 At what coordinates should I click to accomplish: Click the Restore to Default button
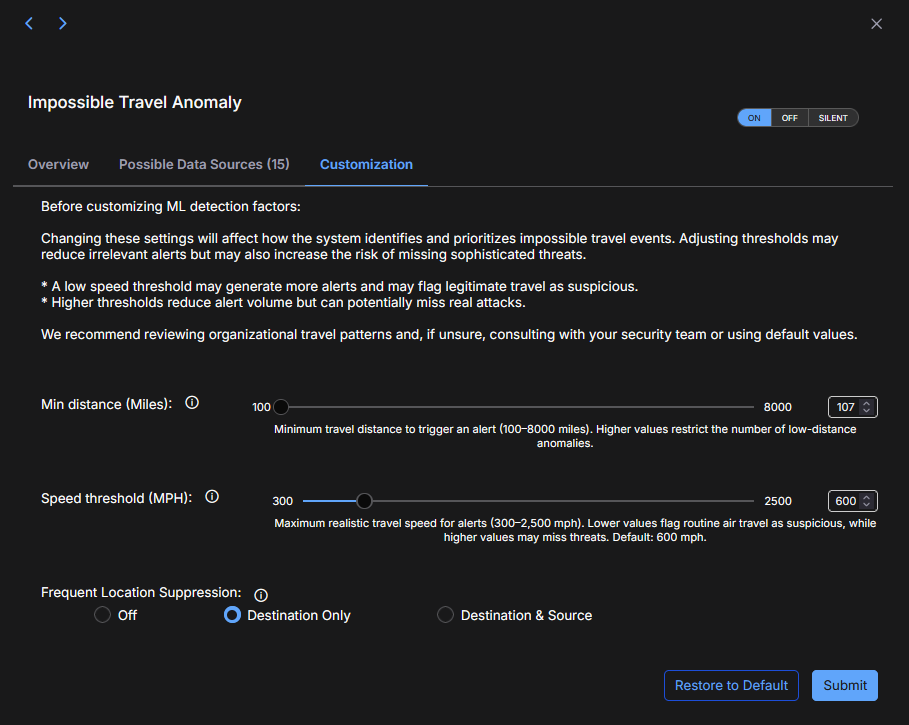pyautogui.click(x=731, y=685)
